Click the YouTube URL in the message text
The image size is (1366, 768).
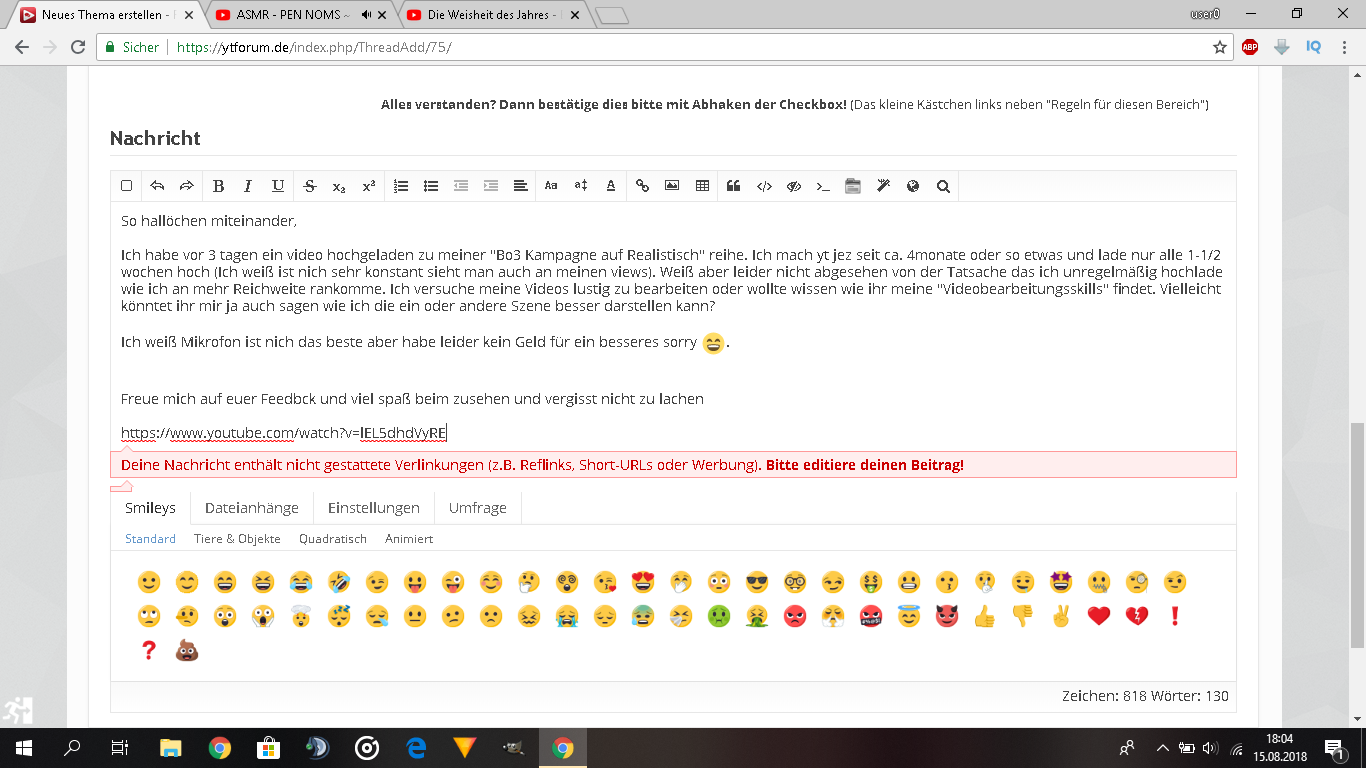(x=284, y=433)
